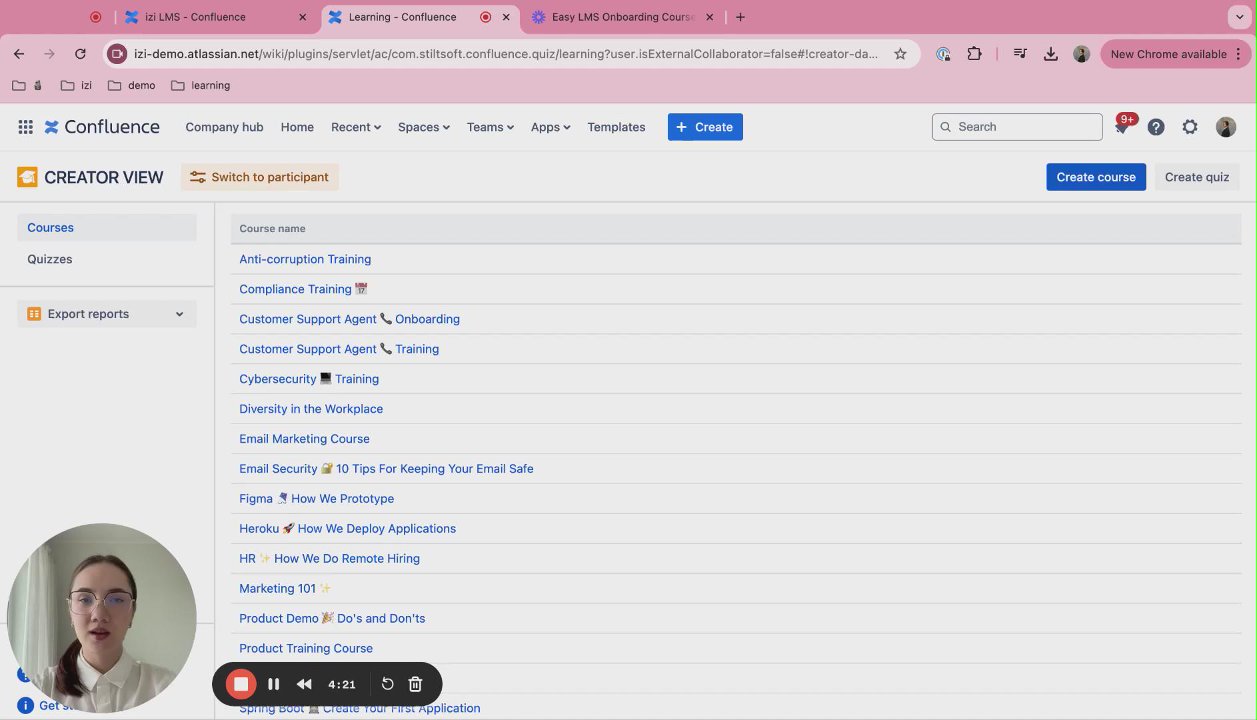The width and height of the screenshot is (1257, 720).
Task: Open the Confluence user profile avatar
Action: [1226, 127]
